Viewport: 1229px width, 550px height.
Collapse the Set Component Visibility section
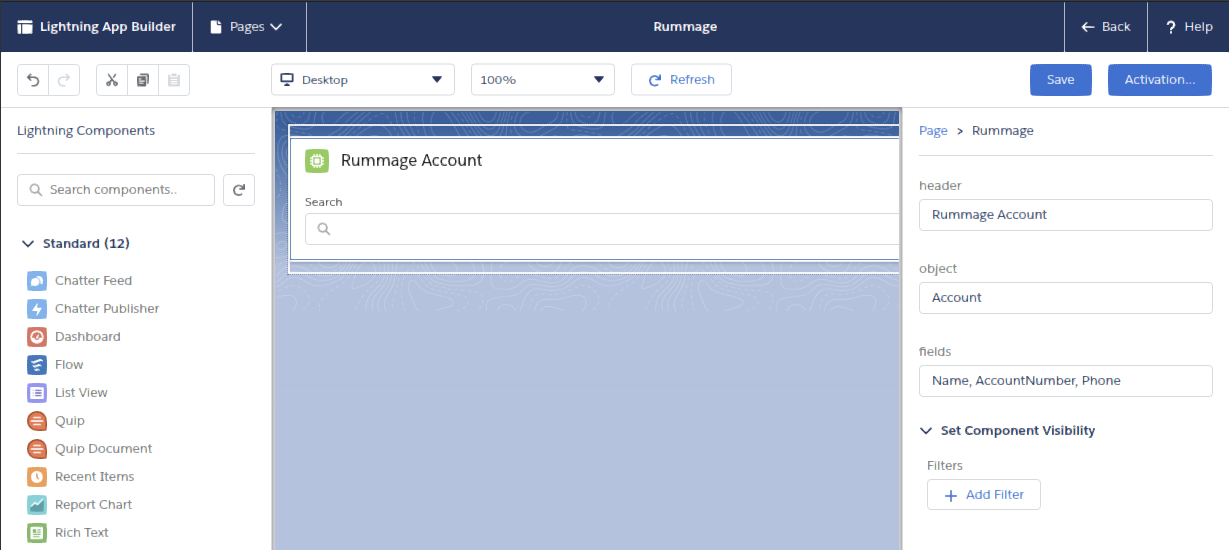click(925, 431)
